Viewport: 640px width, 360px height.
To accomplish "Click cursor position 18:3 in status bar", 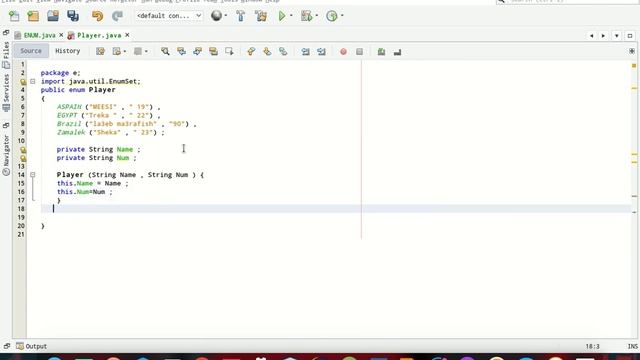I will pos(593,346).
